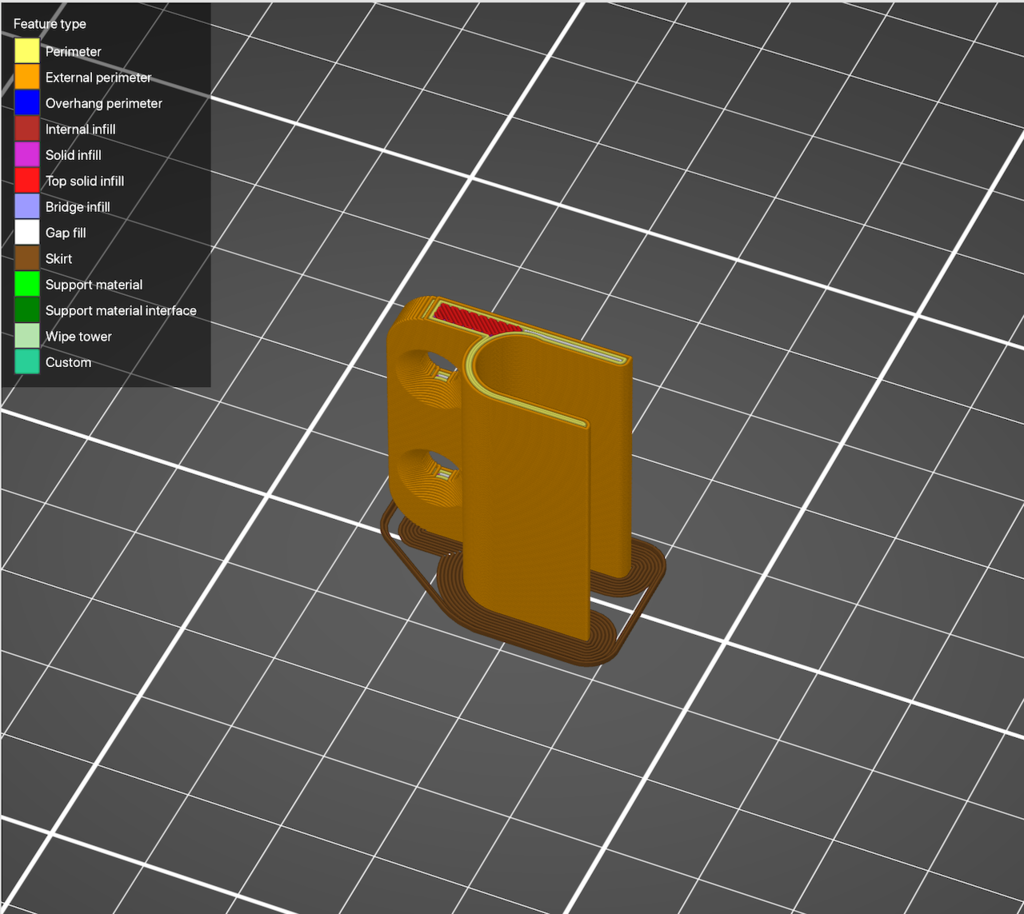Click the Skirt brown color swatch
Image resolution: width=1024 pixels, height=914 pixels.
27,259
